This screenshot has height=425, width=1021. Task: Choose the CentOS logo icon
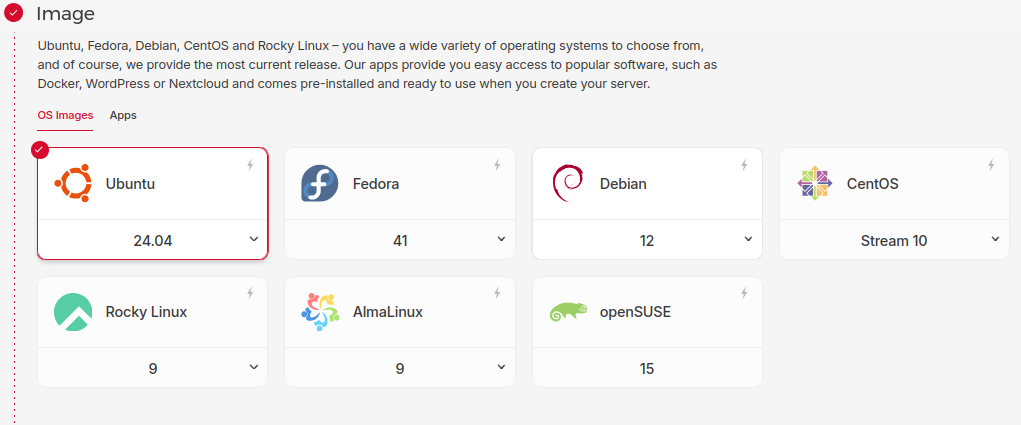click(x=814, y=184)
